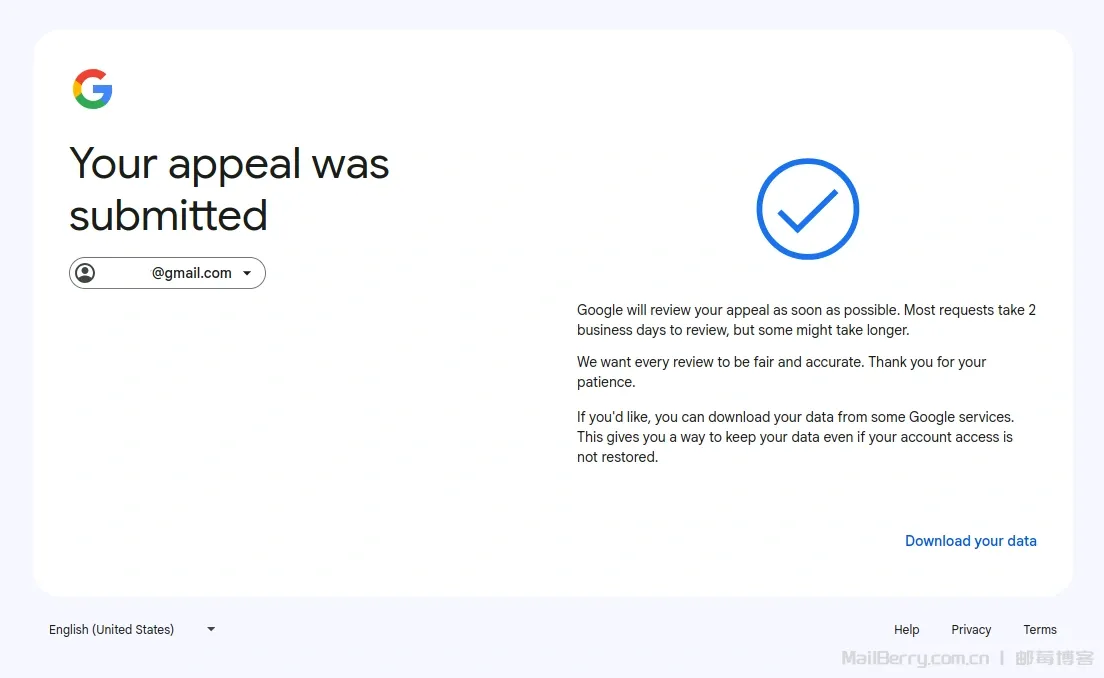Click the "We want every review" sentence
The image size is (1104, 678).
coord(781,362)
